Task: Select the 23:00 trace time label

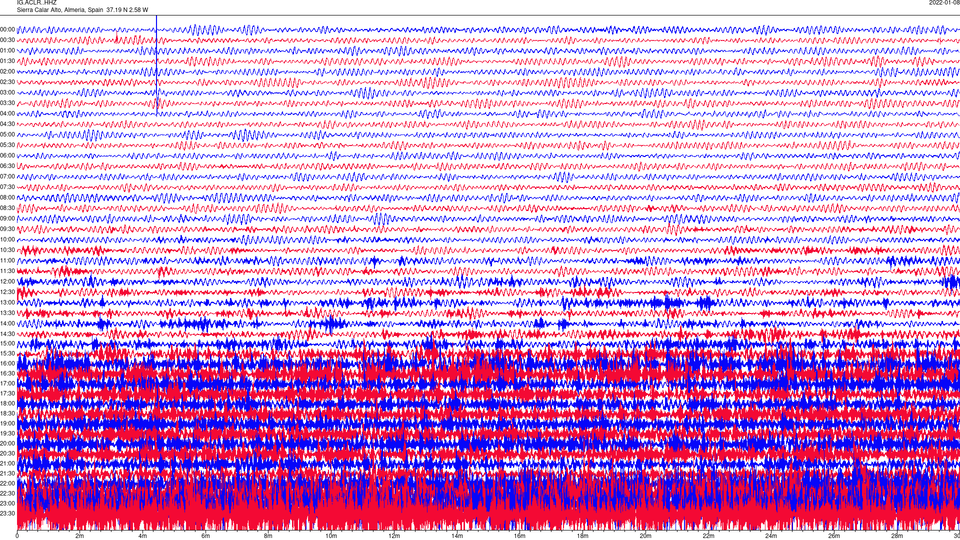Action: [7, 504]
